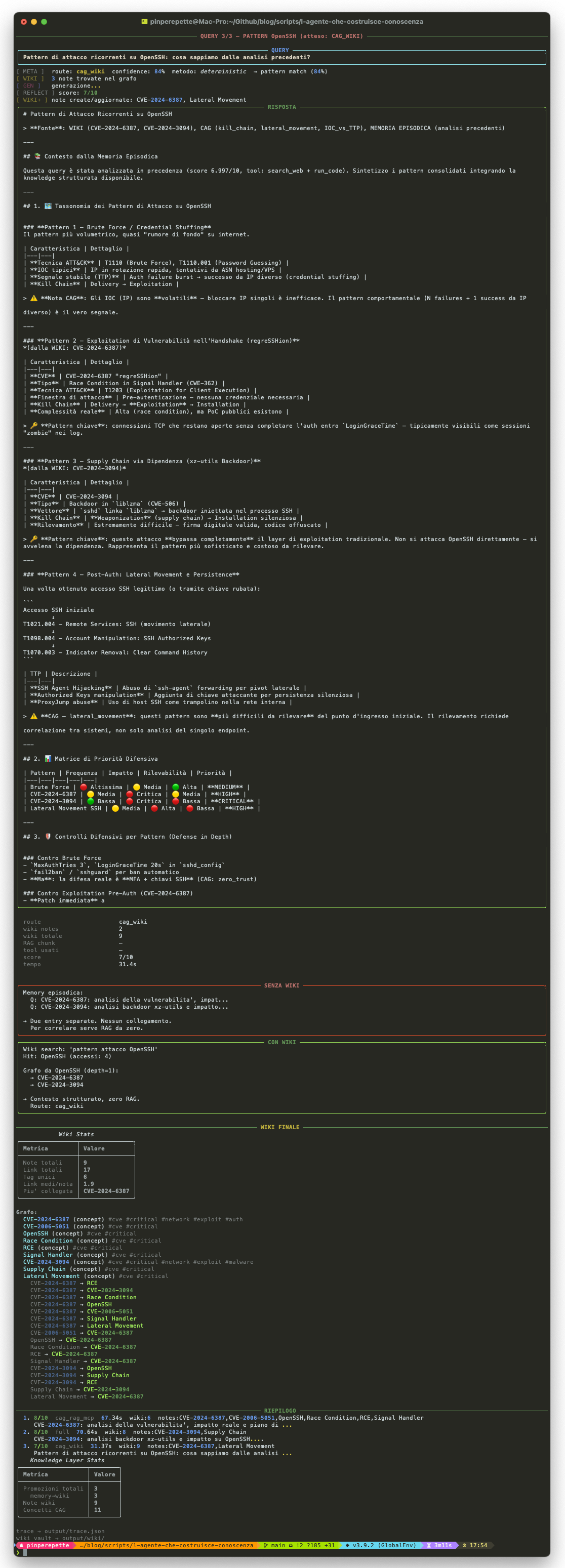Click the Signal Handler (concept) node line
The height and width of the screenshot is (1568, 565).
click(92, 1255)
